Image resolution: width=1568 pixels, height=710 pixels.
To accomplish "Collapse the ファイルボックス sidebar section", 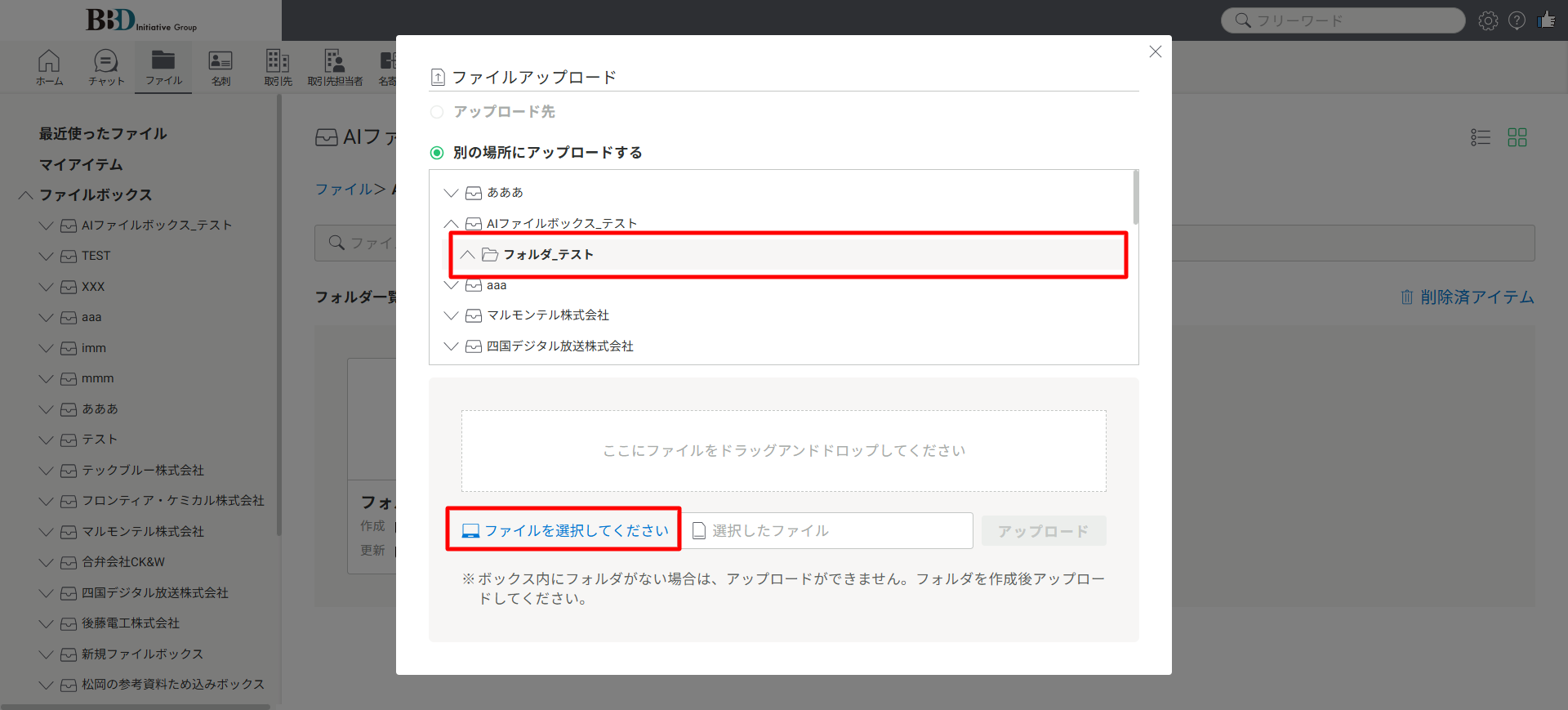I will 26,195.
